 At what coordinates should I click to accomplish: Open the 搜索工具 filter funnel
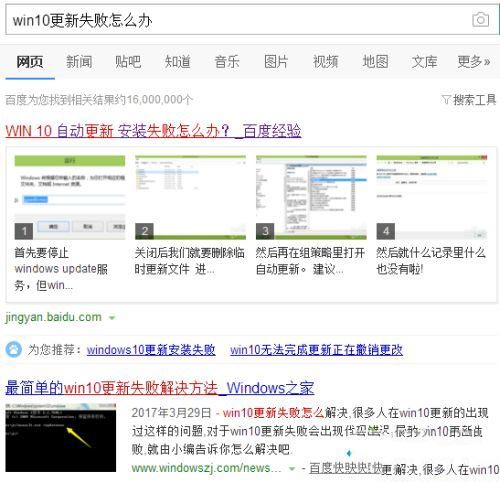pyautogui.click(x=469, y=99)
